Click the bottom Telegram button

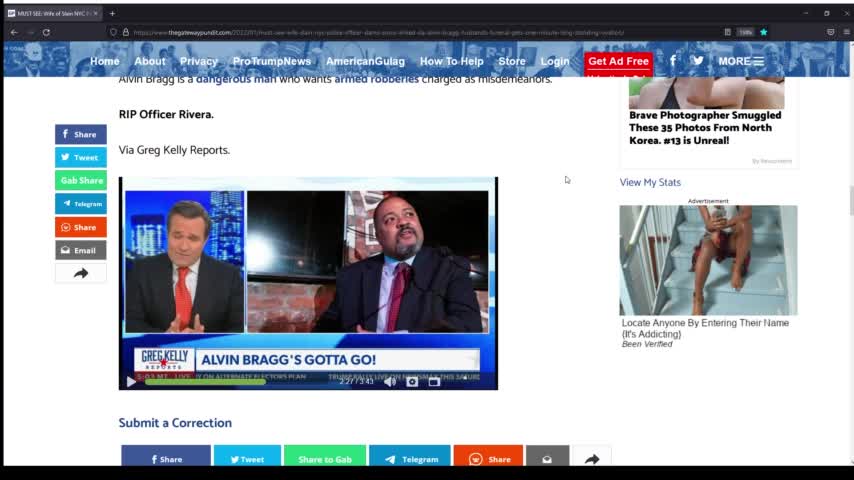pos(410,457)
